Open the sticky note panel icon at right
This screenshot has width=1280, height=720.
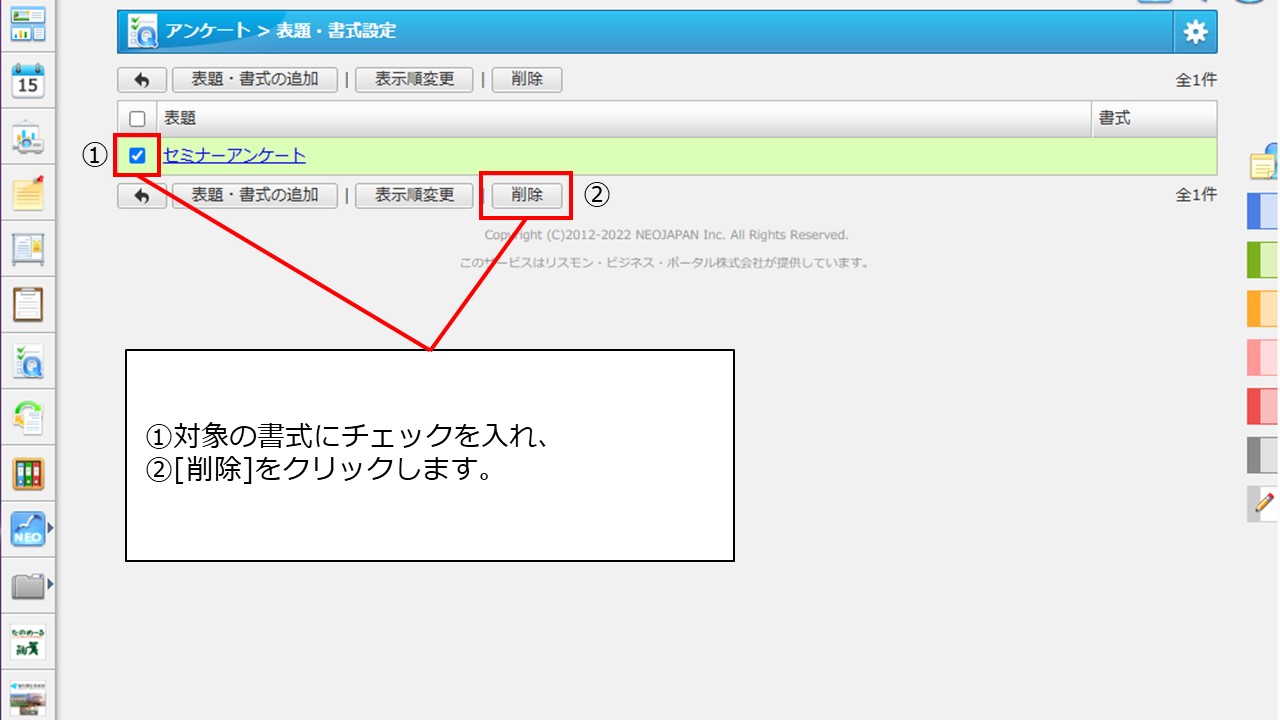tap(1265, 162)
